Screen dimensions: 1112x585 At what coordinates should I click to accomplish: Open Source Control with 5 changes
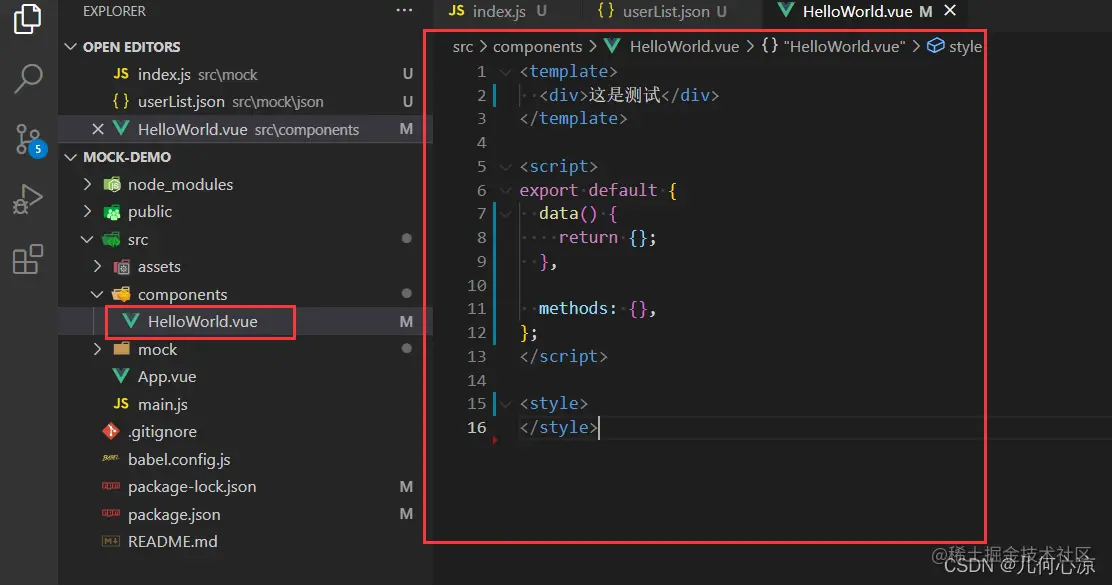[29, 140]
